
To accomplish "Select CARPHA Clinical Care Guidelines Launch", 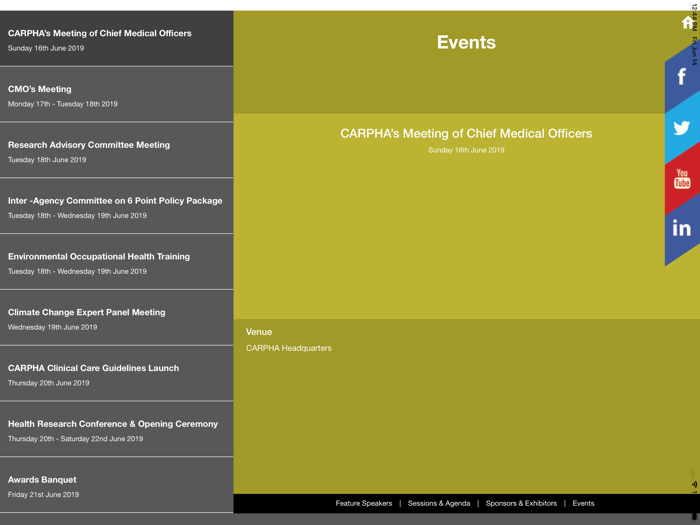I will coord(117,374).
